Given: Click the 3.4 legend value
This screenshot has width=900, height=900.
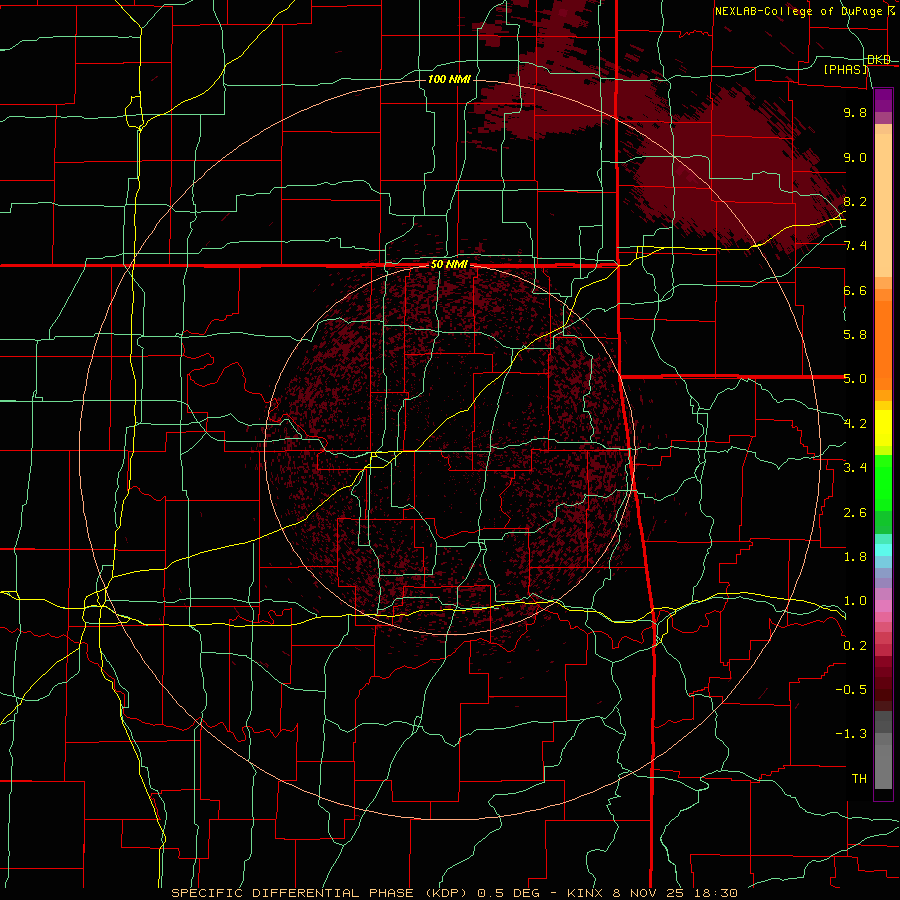Looking at the screenshot, I should click(855, 468).
